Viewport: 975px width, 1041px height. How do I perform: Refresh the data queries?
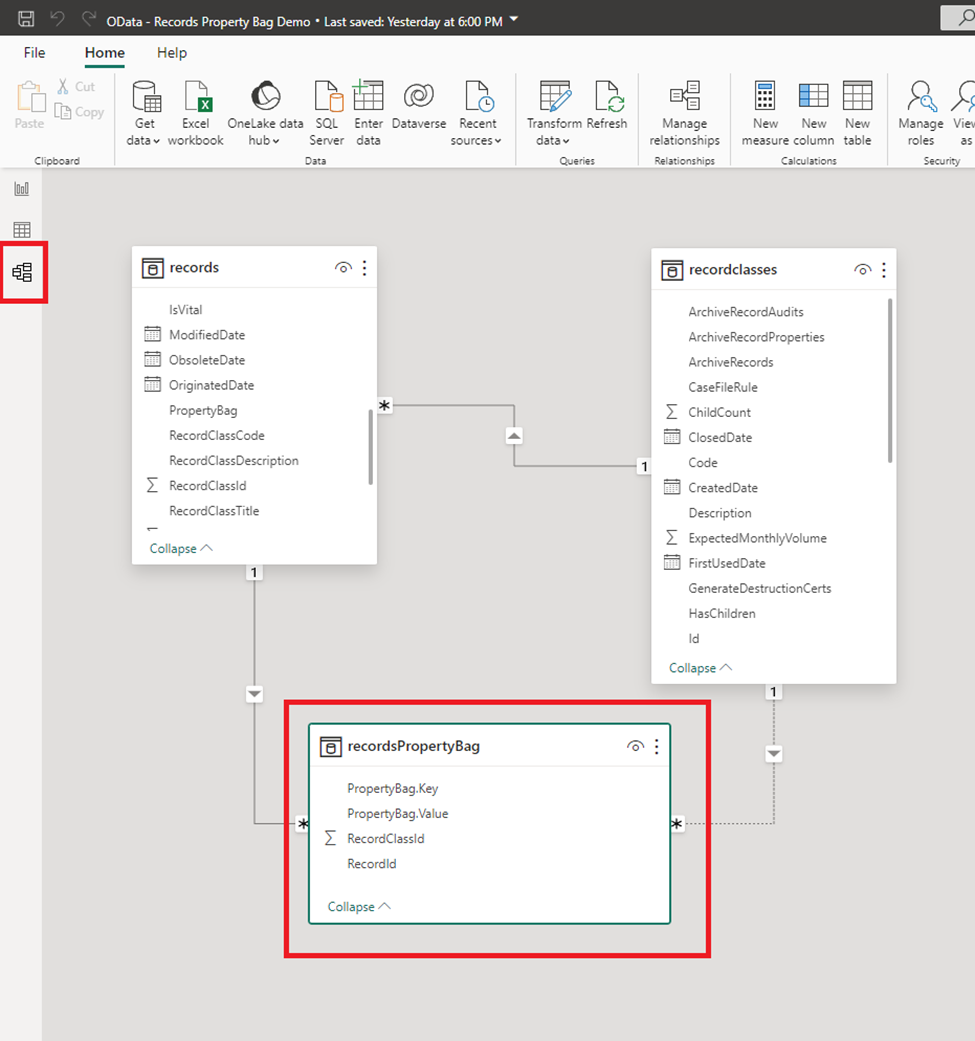[x=607, y=106]
